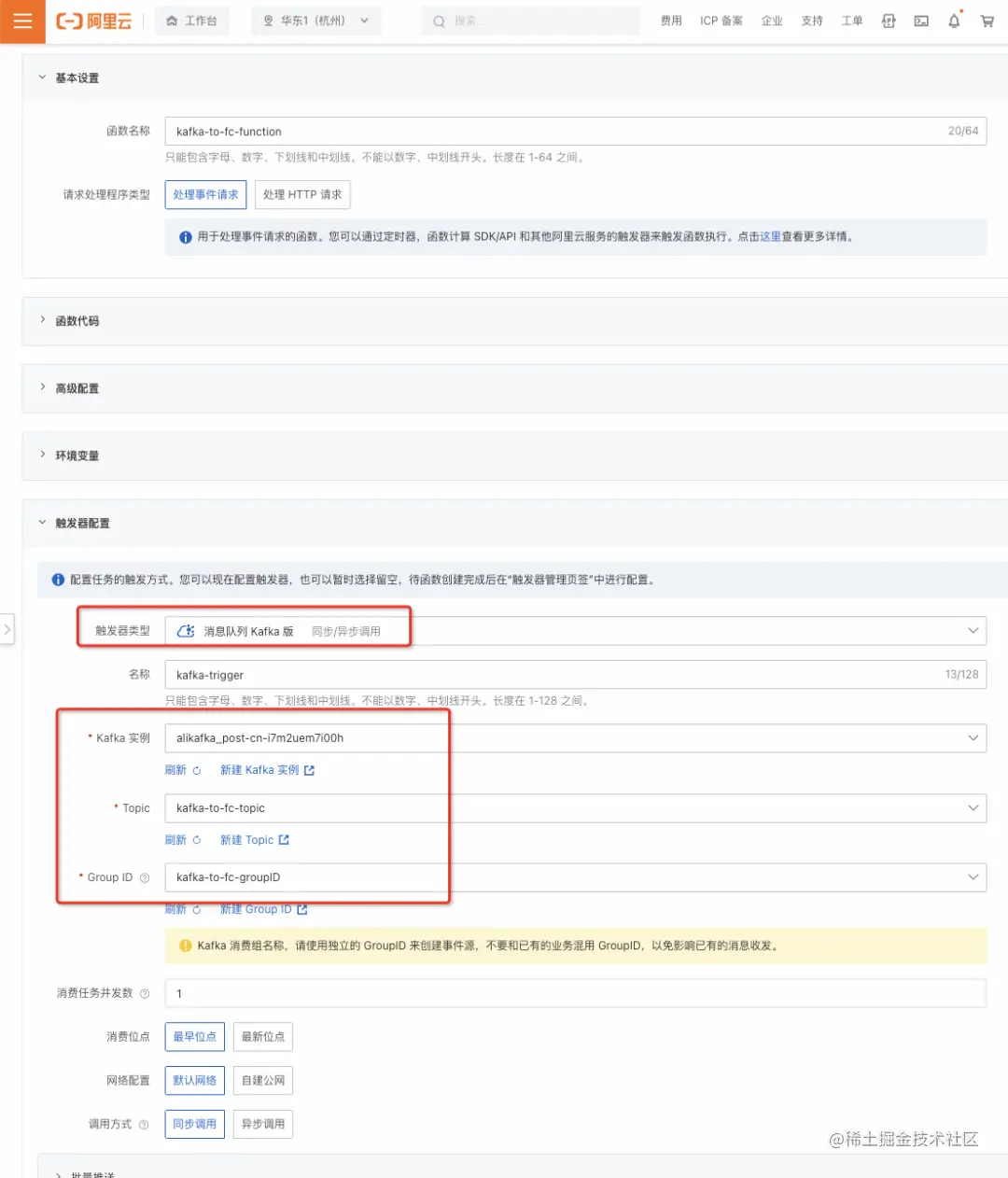Click 新建 Kafka 实例 link
This screenshot has width=1008, height=1178.
tap(267, 770)
